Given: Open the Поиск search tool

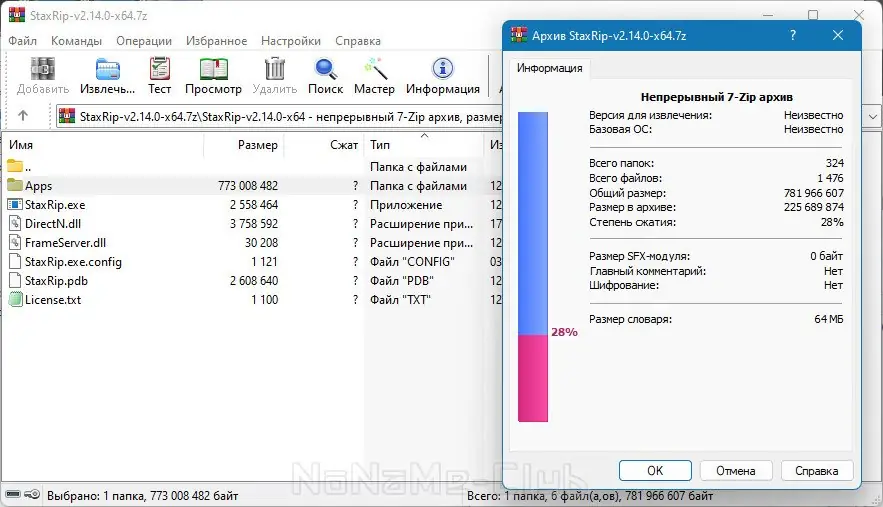Looking at the screenshot, I should [325, 69].
